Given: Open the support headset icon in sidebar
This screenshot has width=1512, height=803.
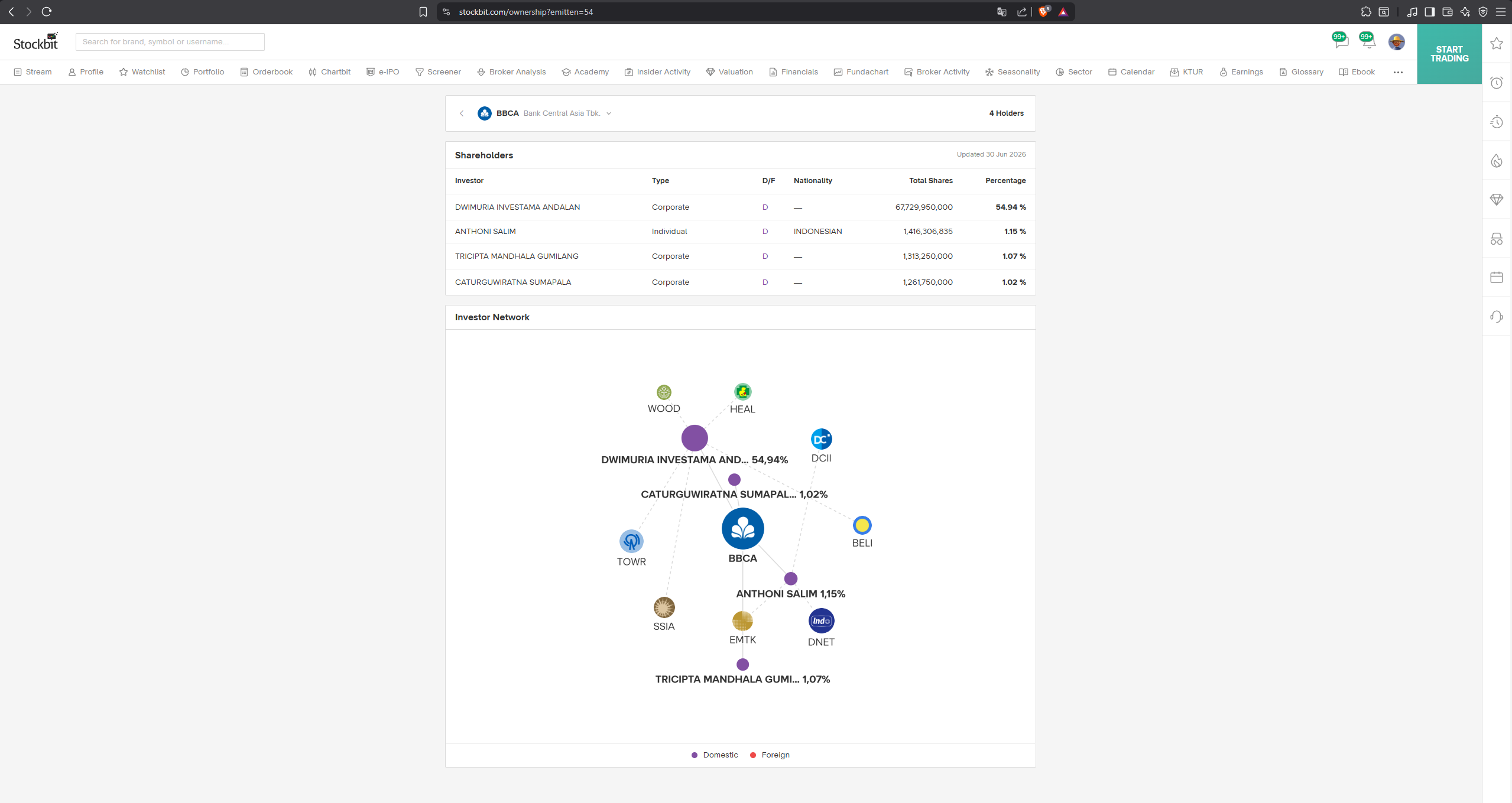Looking at the screenshot, I should click(x=1497, y=317).
